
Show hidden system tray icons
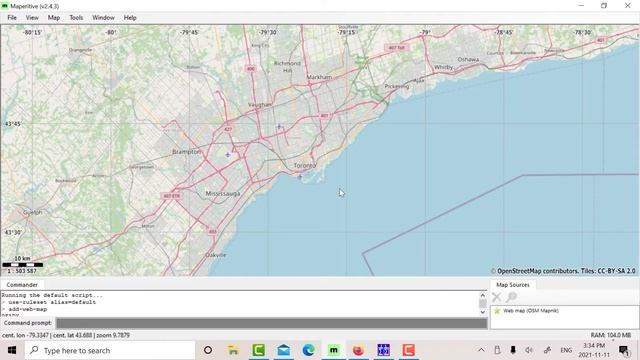(481, 350)
